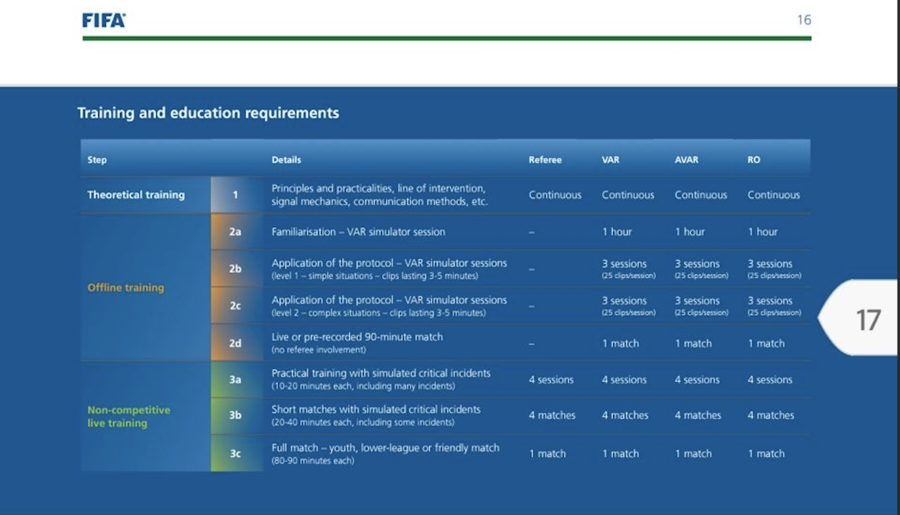Click '3 sessions' for AVAR in row 2c
Viewport: 900px width, 515px height.
click(x=697, y=301)
